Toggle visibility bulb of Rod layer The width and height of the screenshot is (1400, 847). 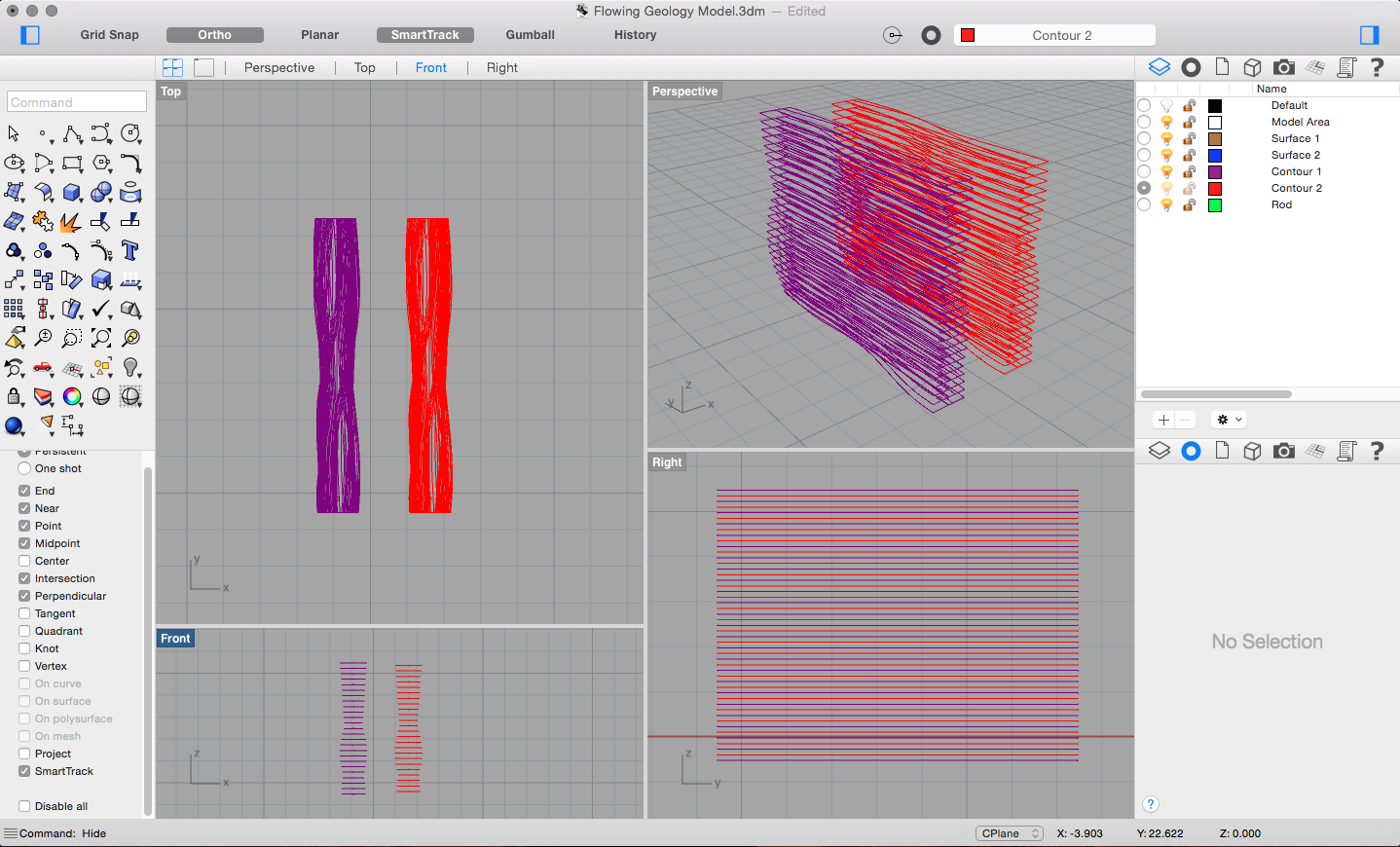tap(1166, 204)
